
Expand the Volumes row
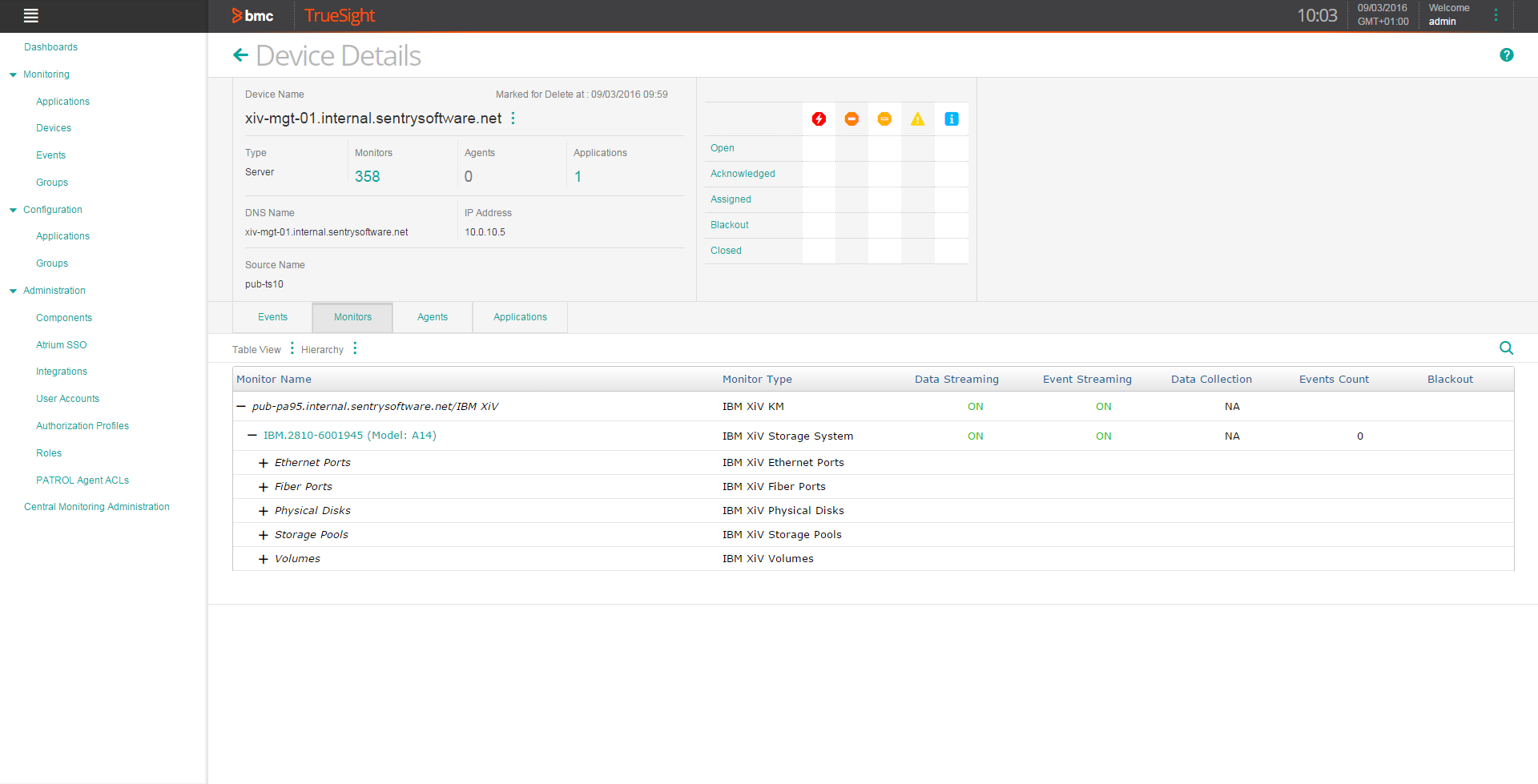[x=263, y=559]
